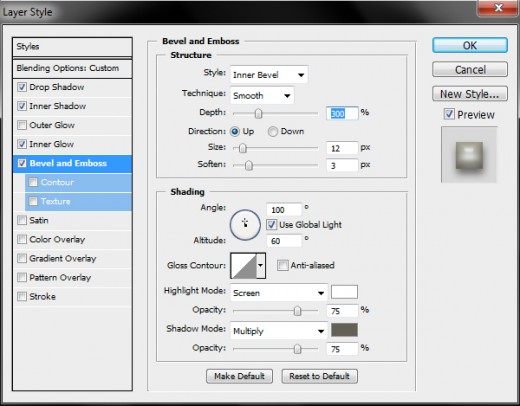Open the Highlight Mode dropdown set to Screen
Image resolution: width=520 pixels, height=406 pixels.
click(x=279, y=293)
